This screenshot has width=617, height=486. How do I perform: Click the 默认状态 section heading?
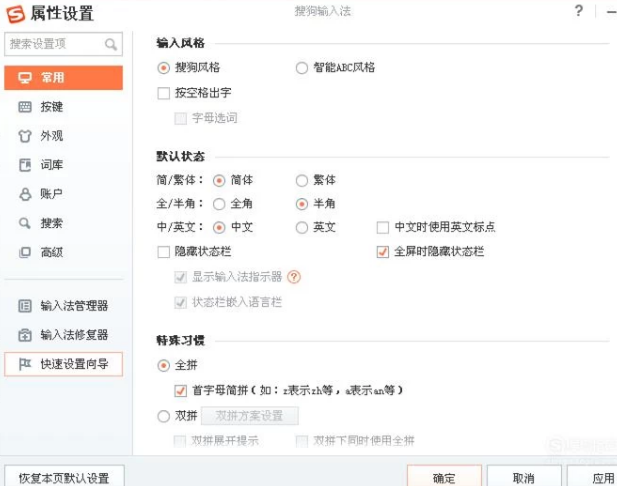point(181,156)
